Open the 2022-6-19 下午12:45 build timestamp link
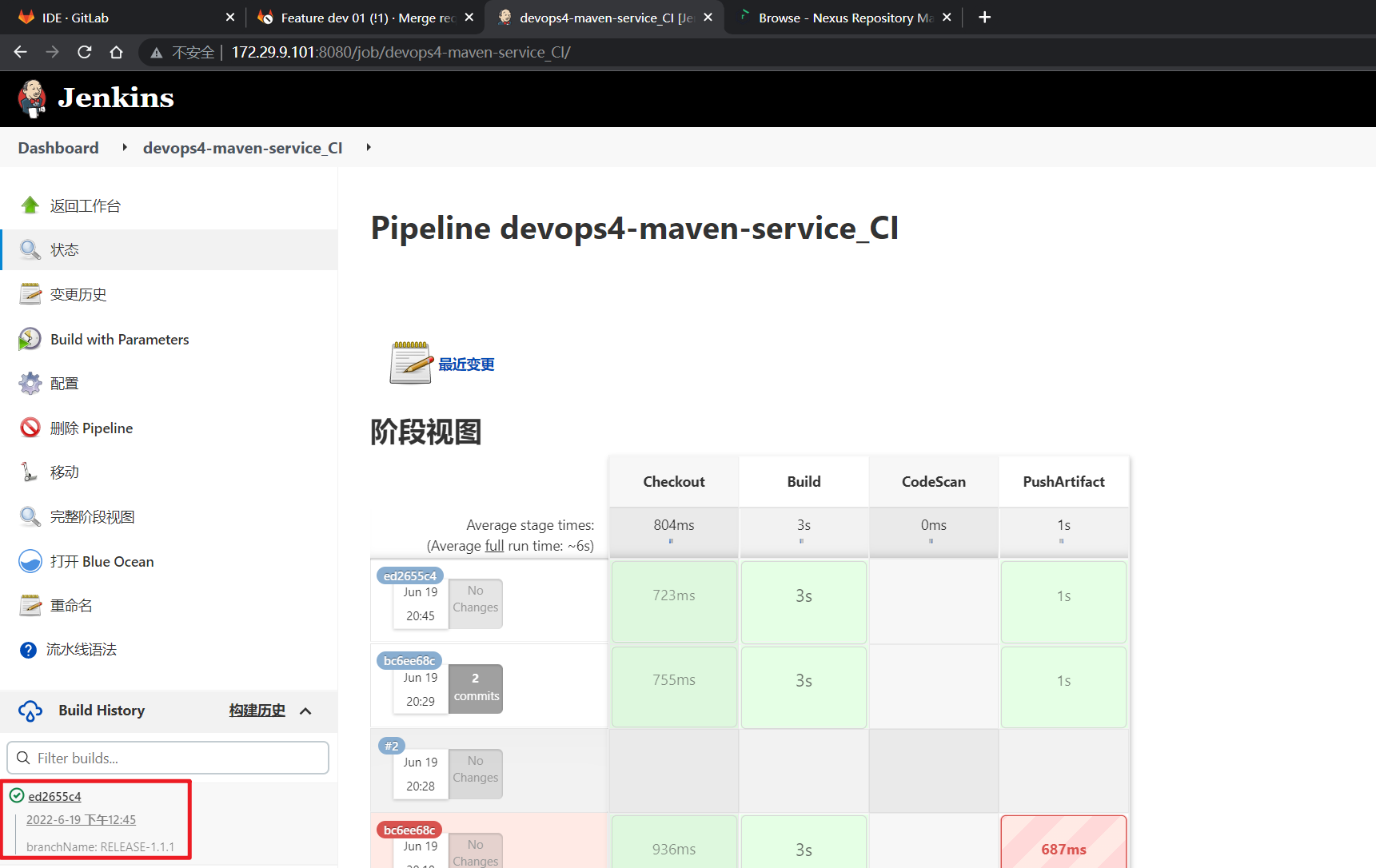The width and height of the screenshot is (1376, 868). 81,819
